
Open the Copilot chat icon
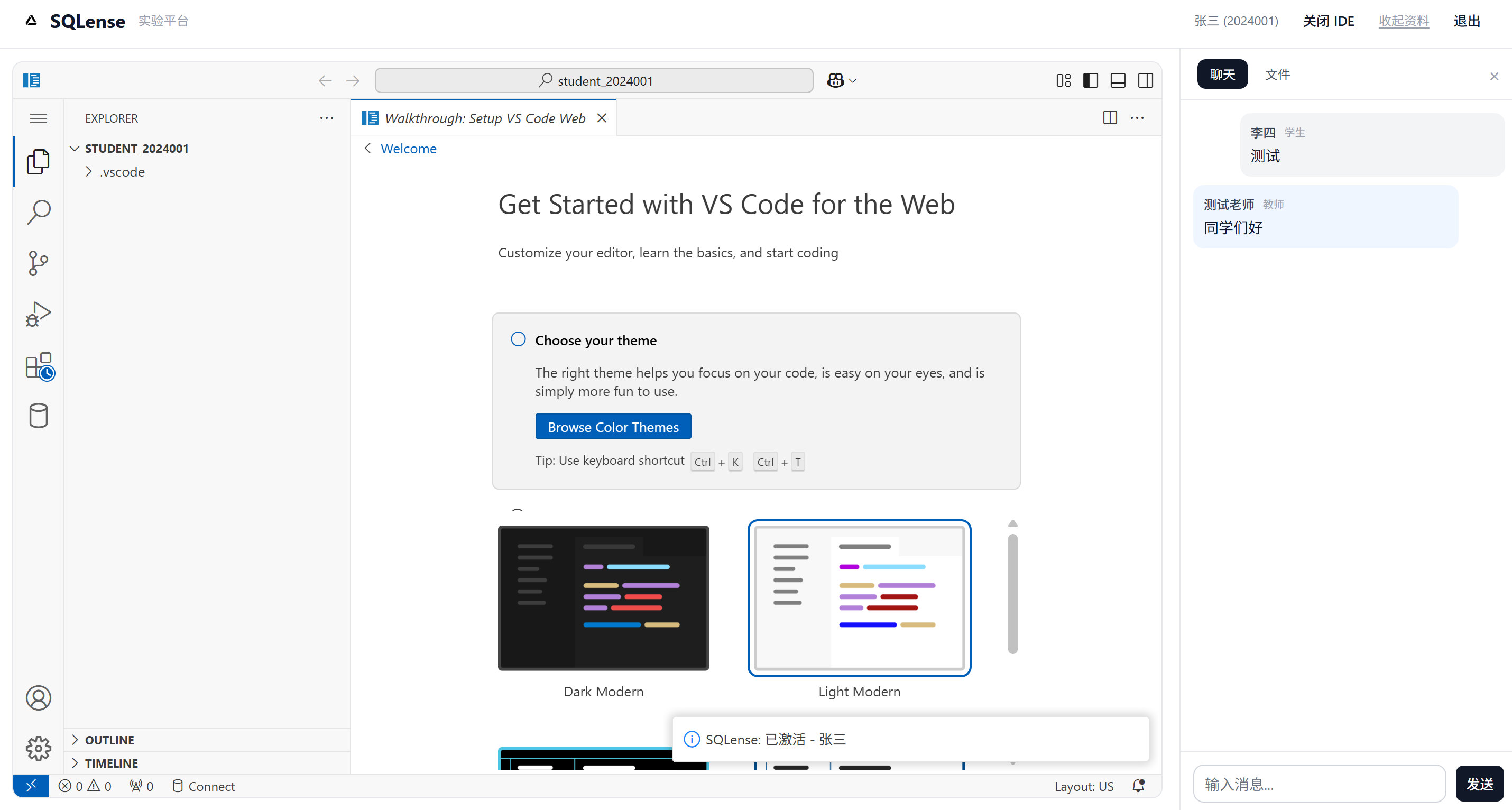pos(835,80)
